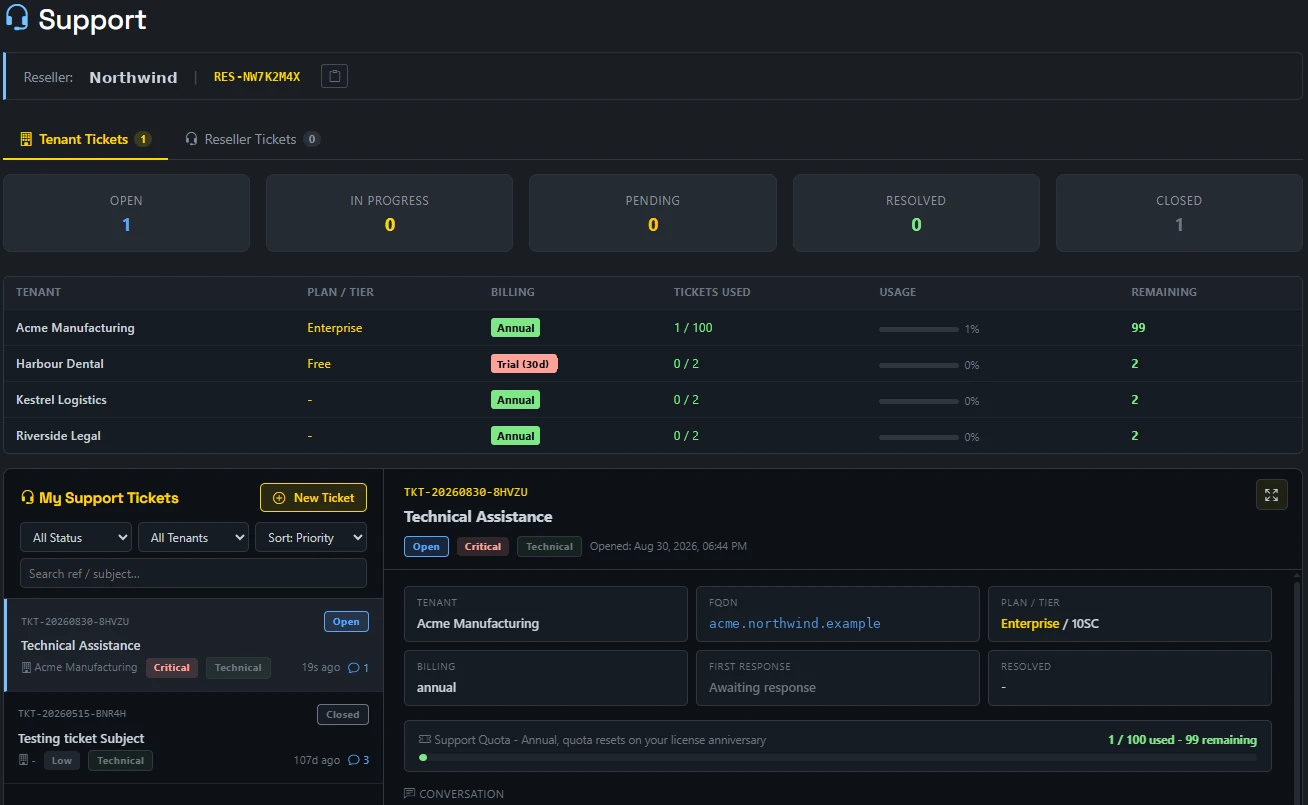This screenshot has height=805, width=1308.
Task: Click the Conversation section chat icon
Action: point(409,794)
